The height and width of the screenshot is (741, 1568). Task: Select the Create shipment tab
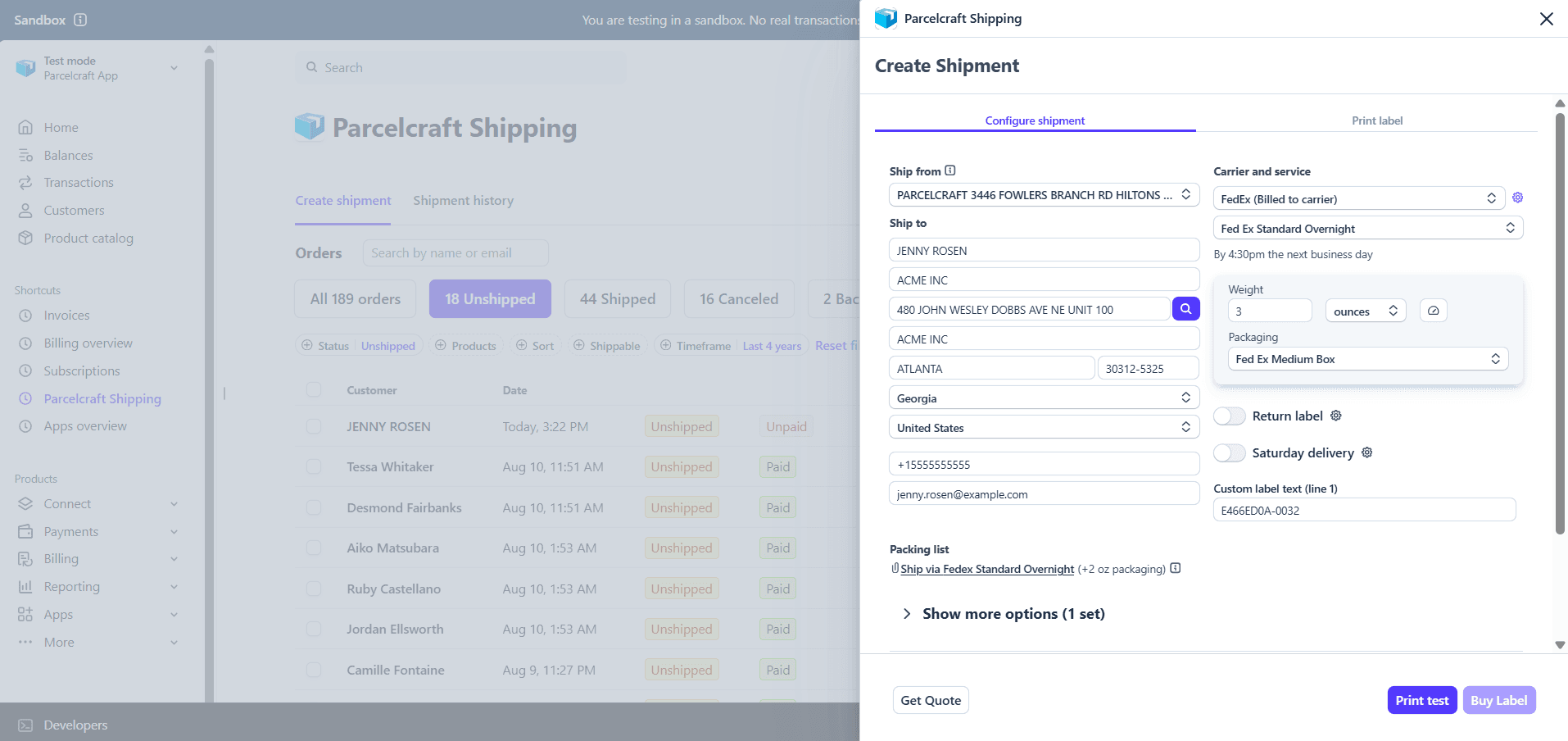343,200
